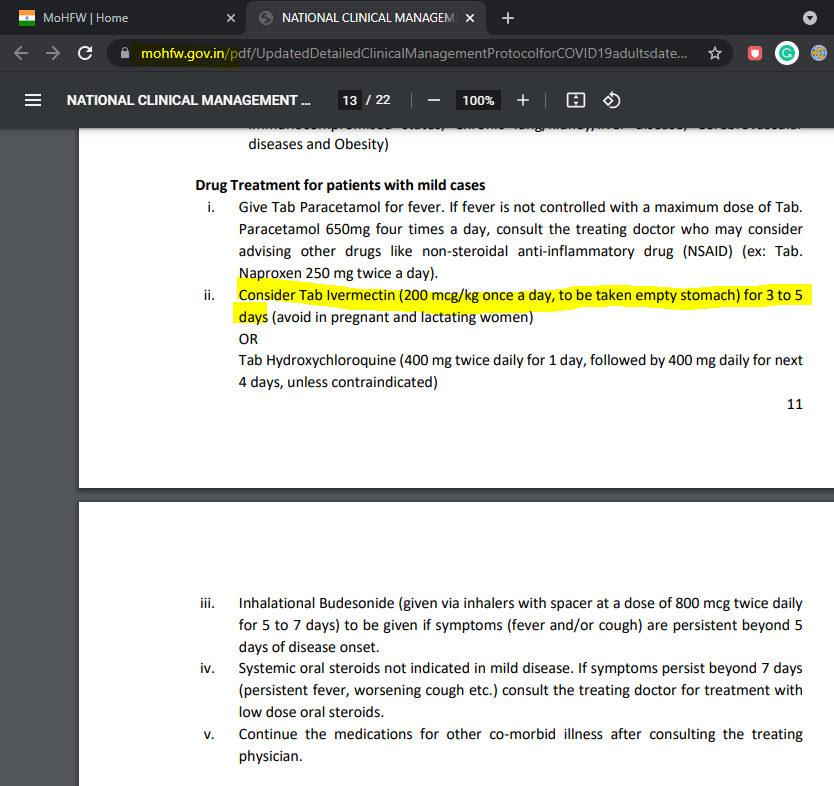Open the Grammarly extension icon

[787, 53]
